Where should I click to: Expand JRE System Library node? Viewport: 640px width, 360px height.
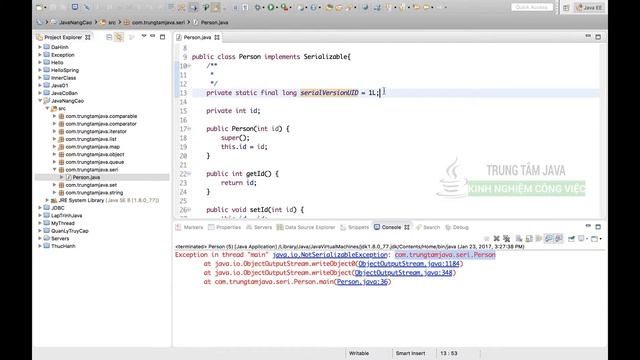[47, 200]
